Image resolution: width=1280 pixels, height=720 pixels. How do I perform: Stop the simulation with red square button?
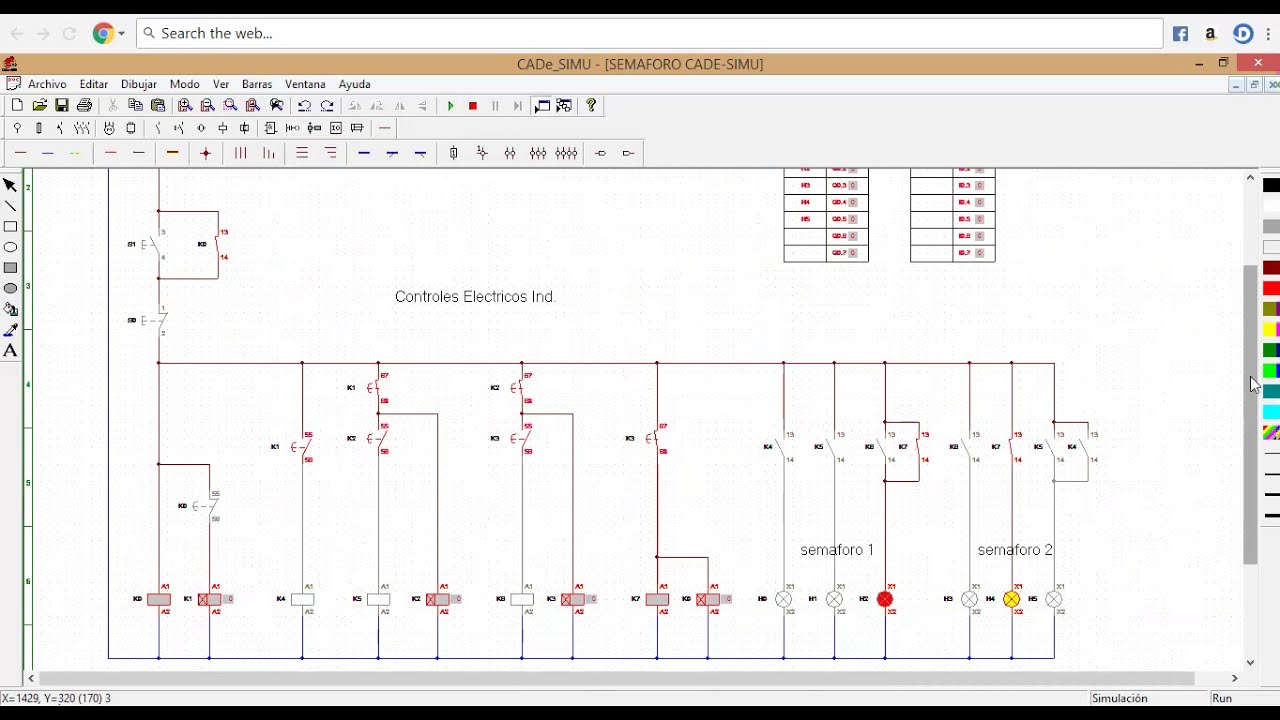pyautogui.click(x=473, y=105)
